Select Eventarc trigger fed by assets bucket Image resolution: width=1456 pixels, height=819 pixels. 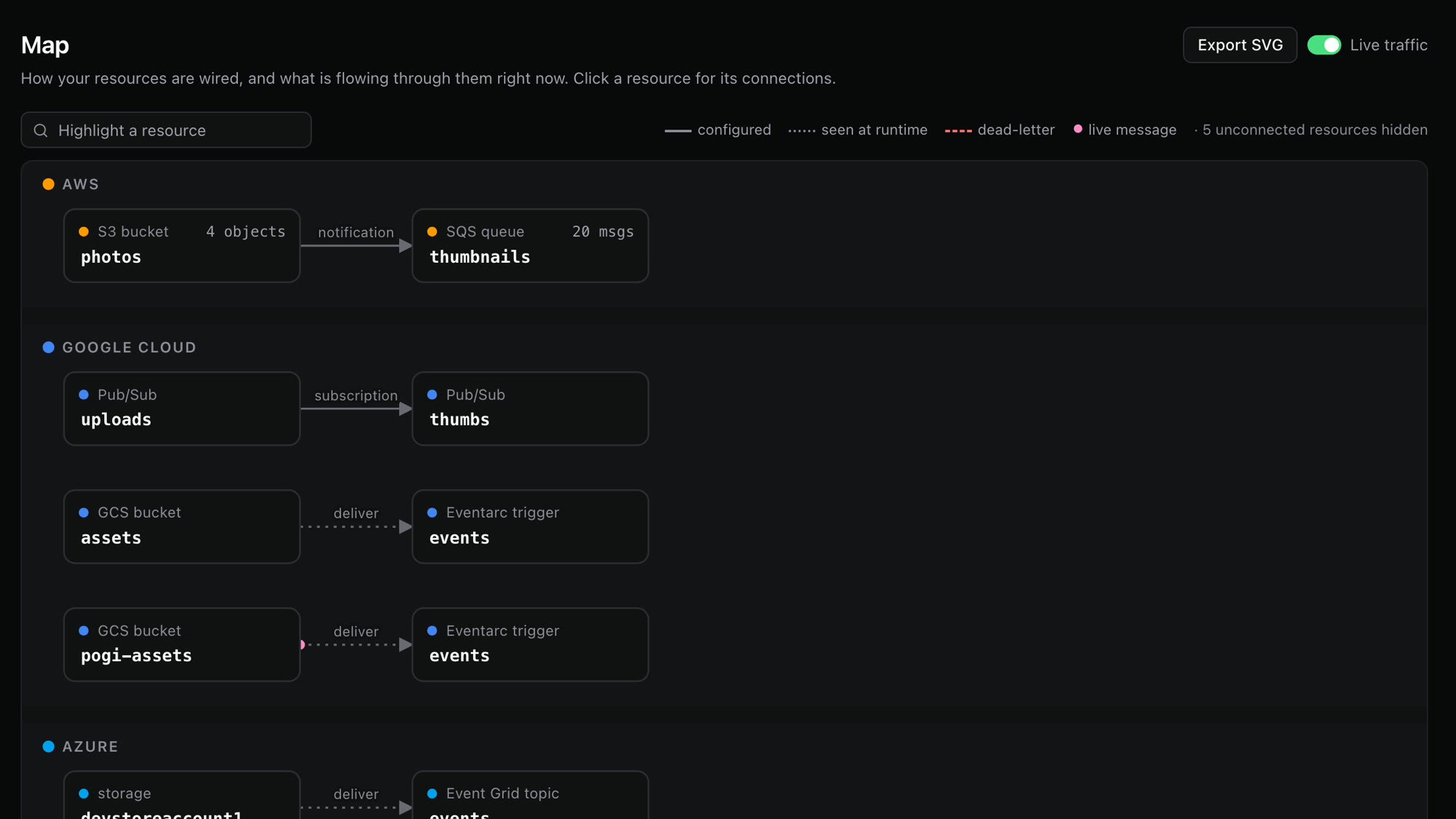pos(530,526)
